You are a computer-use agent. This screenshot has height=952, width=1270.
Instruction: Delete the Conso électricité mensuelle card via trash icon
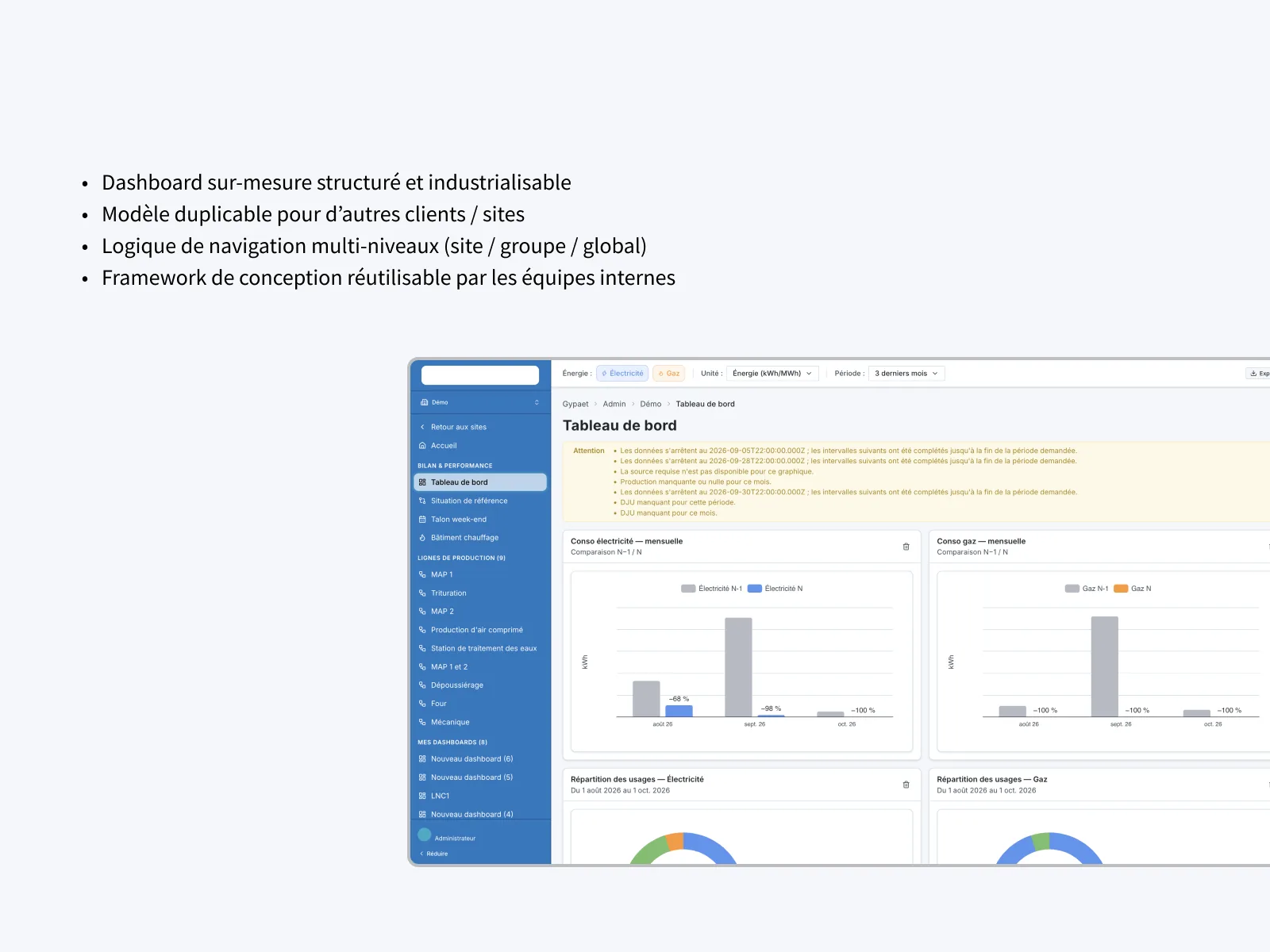pyautogui.click(x=906, y=547)
